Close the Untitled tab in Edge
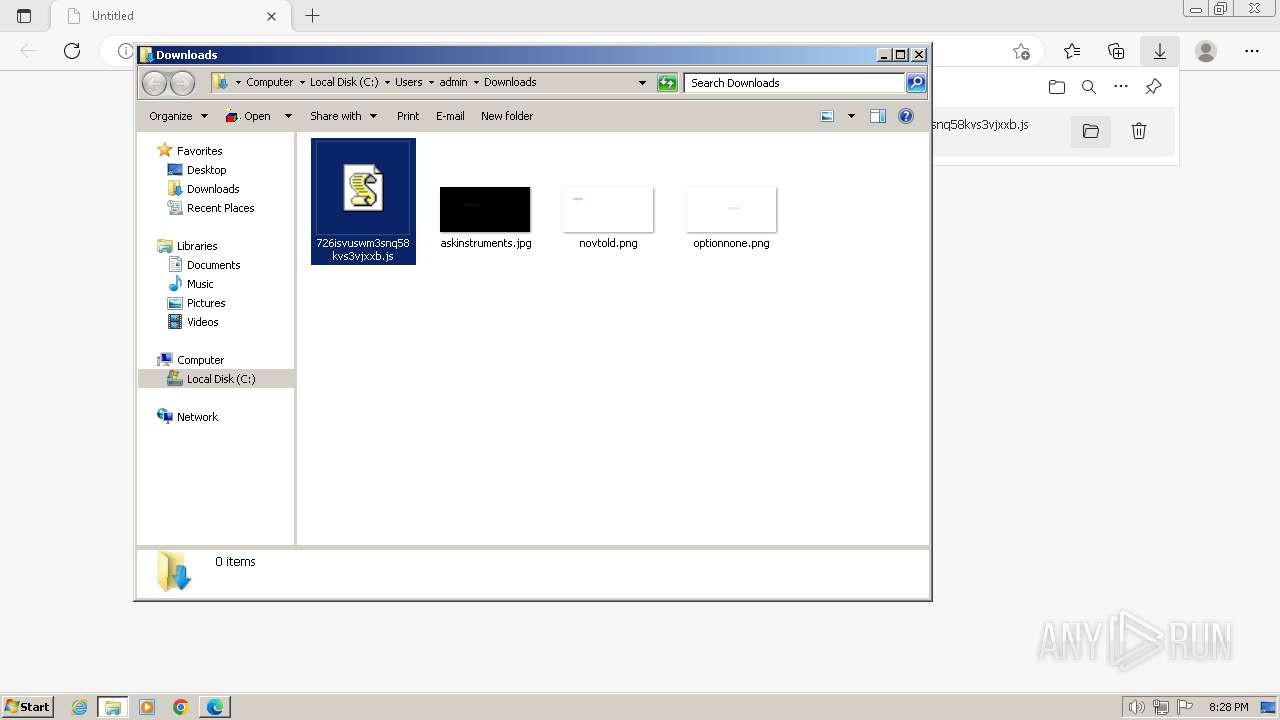The width and height of the screenshot is (1280, 720). 271,16
